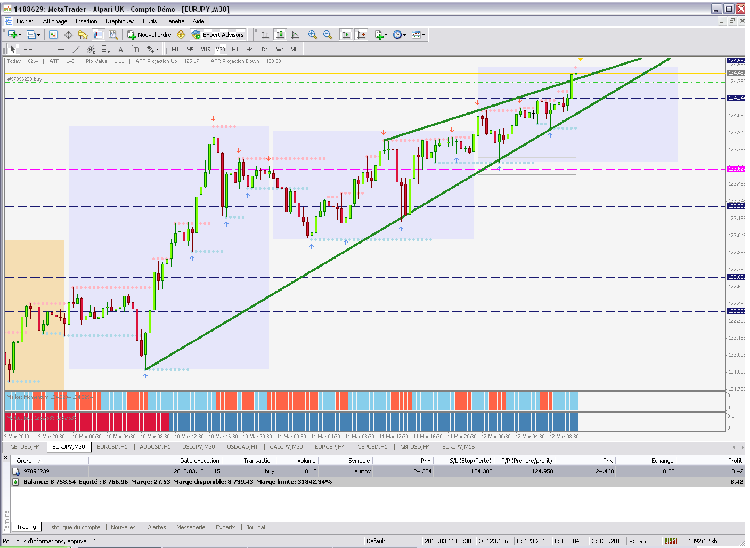Select the crosshair tool
The width and height of the screenshot is (750, 548).
point(27,49)
